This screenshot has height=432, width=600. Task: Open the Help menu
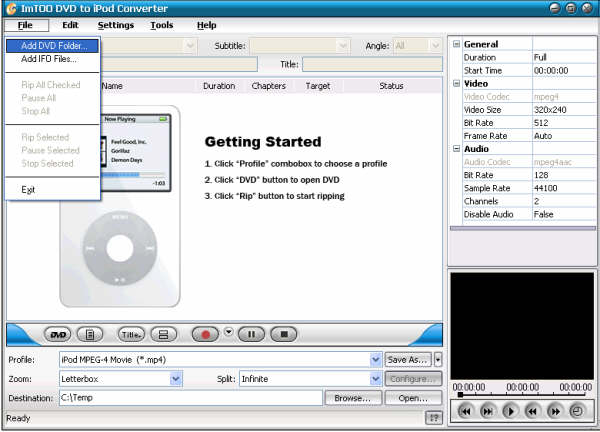click(207, 25)
